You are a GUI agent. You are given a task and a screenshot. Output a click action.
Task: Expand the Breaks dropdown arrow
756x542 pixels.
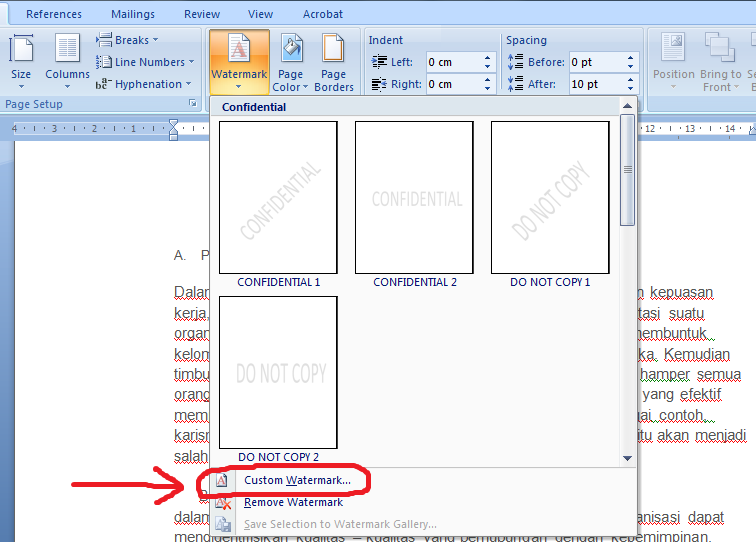click(155, 40)
